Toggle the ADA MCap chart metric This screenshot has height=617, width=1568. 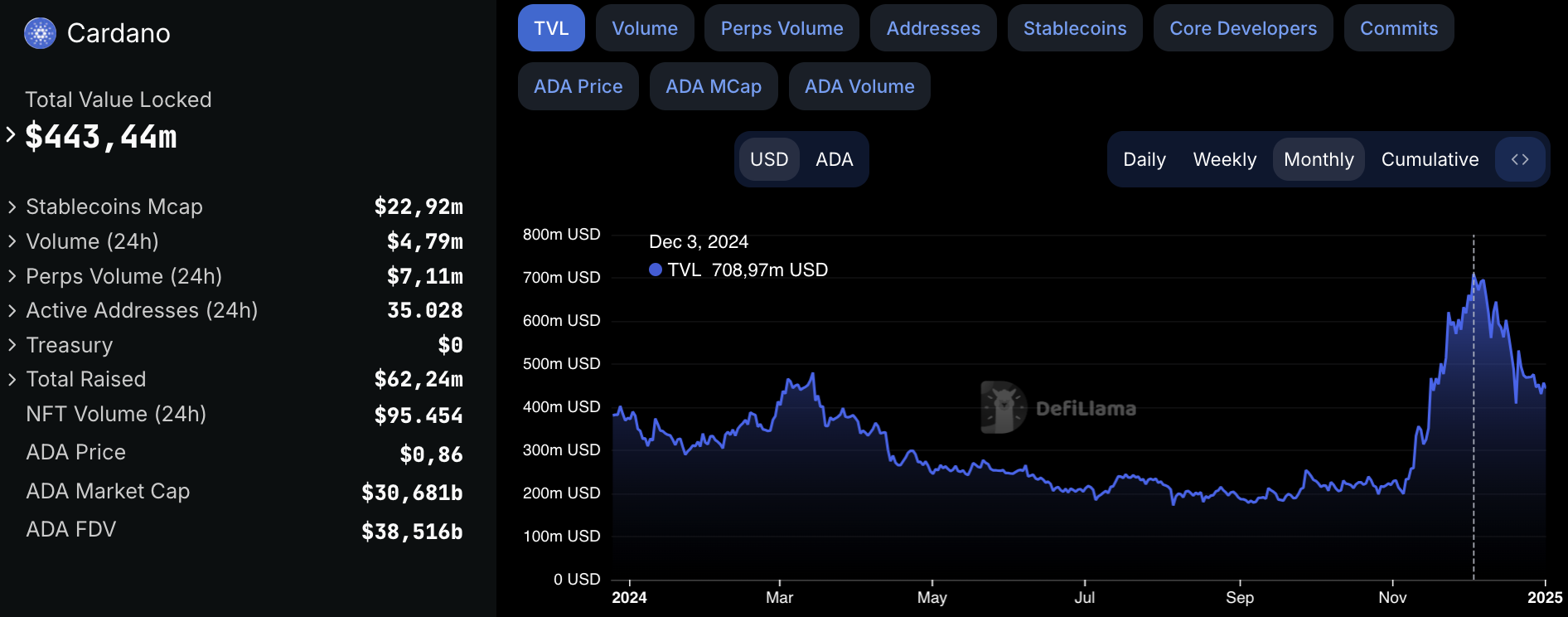click(x=714, y=86)
